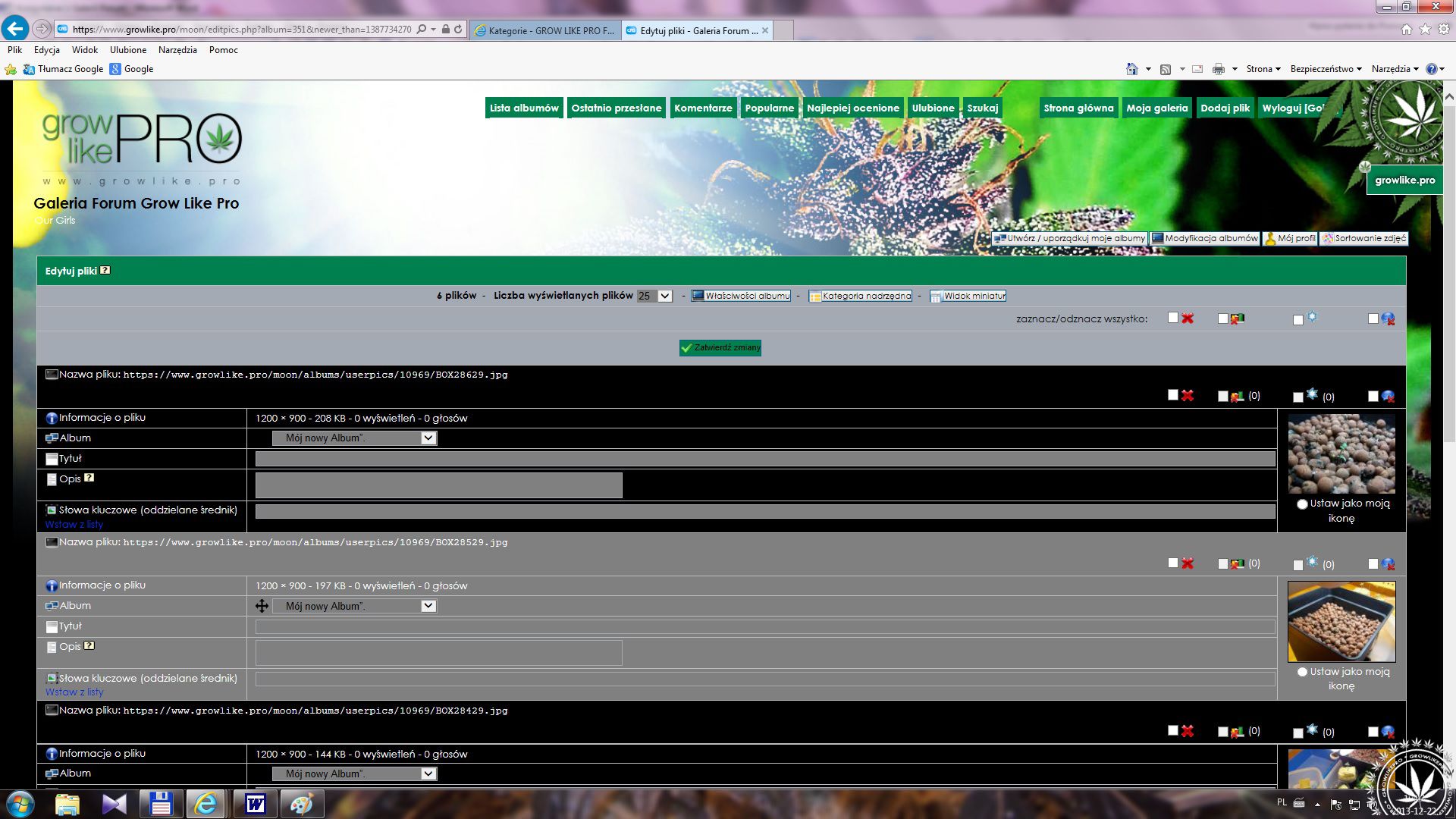
Task: Click the help icon next to Edytuj pliki
Action: 105,270
